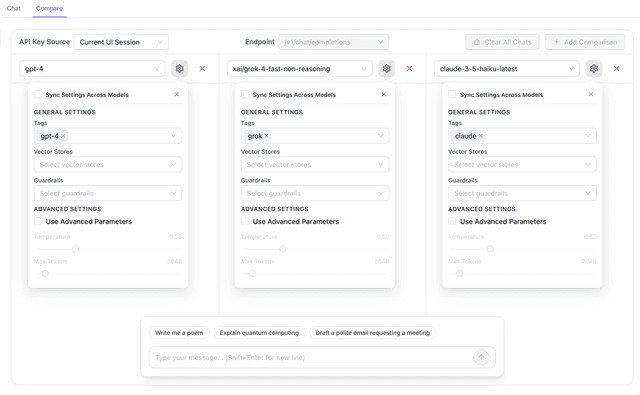Close the gpt-4 settings popover
The height and width of the screenshot is (395, 640).
point(177,94)
